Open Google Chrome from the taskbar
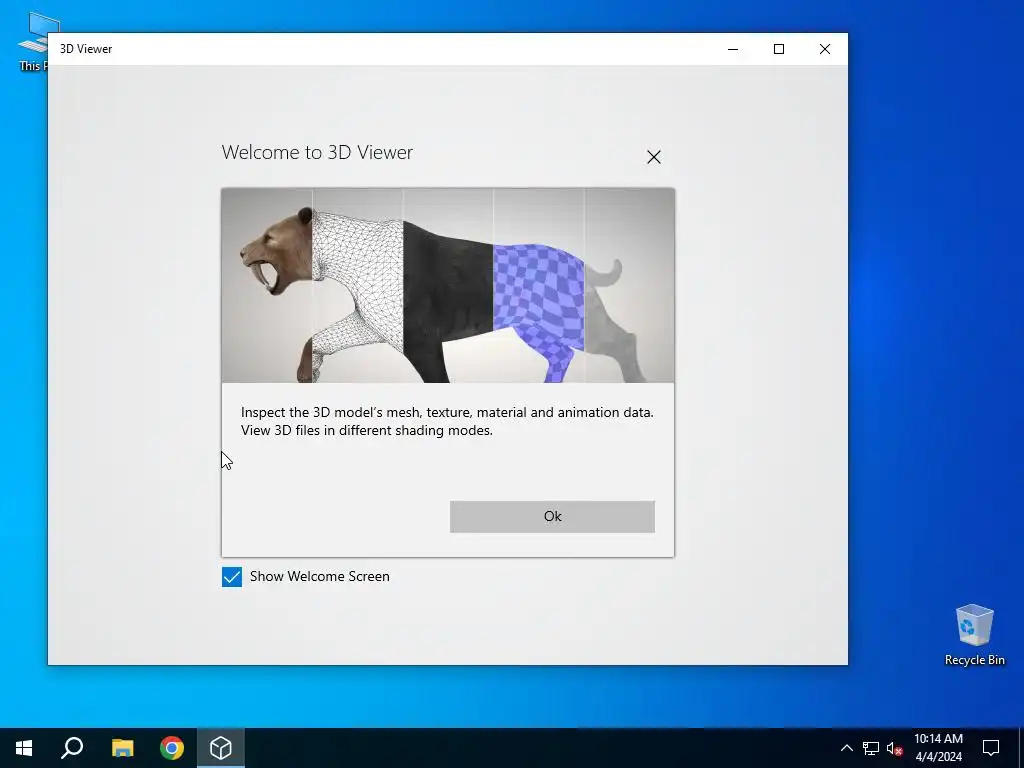 click(172, 748)
